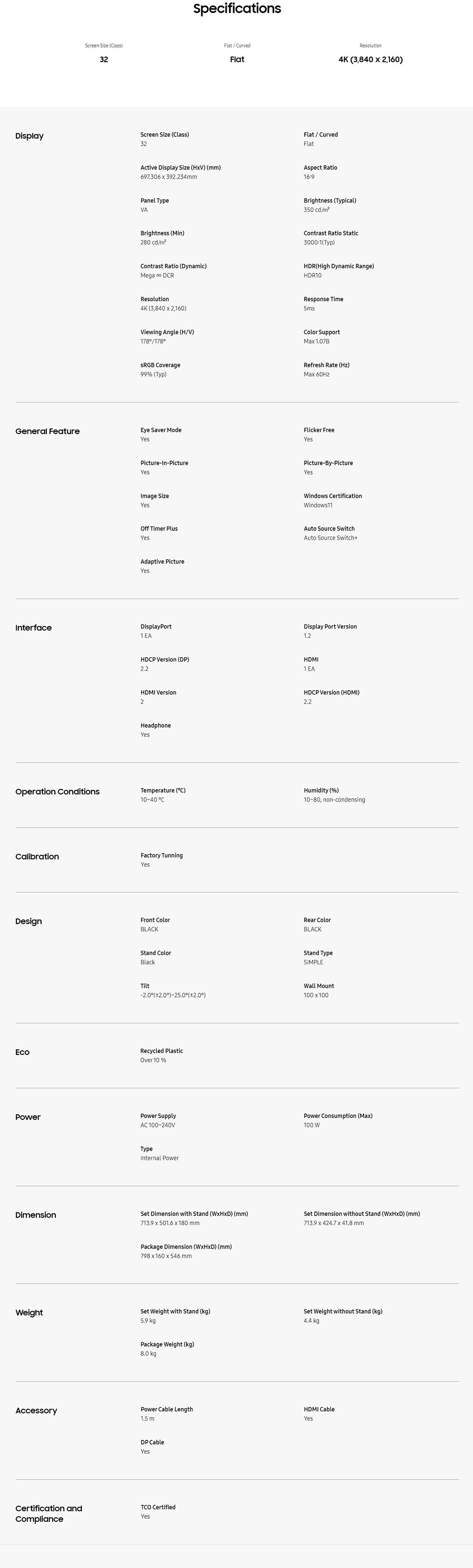Click the Operation Conditions heading

click(x=57, y=791)
